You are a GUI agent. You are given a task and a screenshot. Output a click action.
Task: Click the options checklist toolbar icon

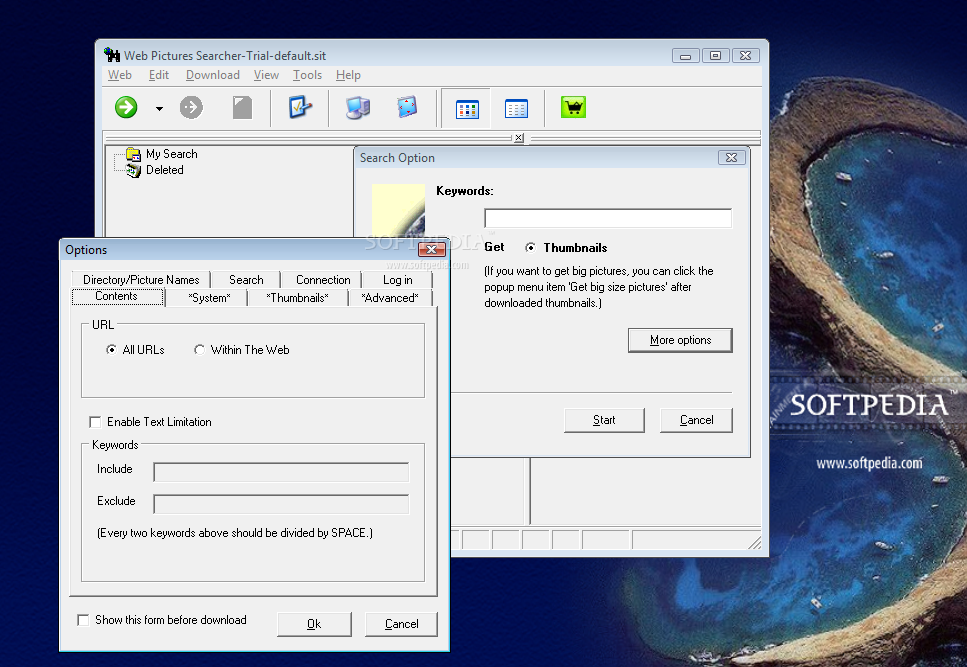point(300,107)
